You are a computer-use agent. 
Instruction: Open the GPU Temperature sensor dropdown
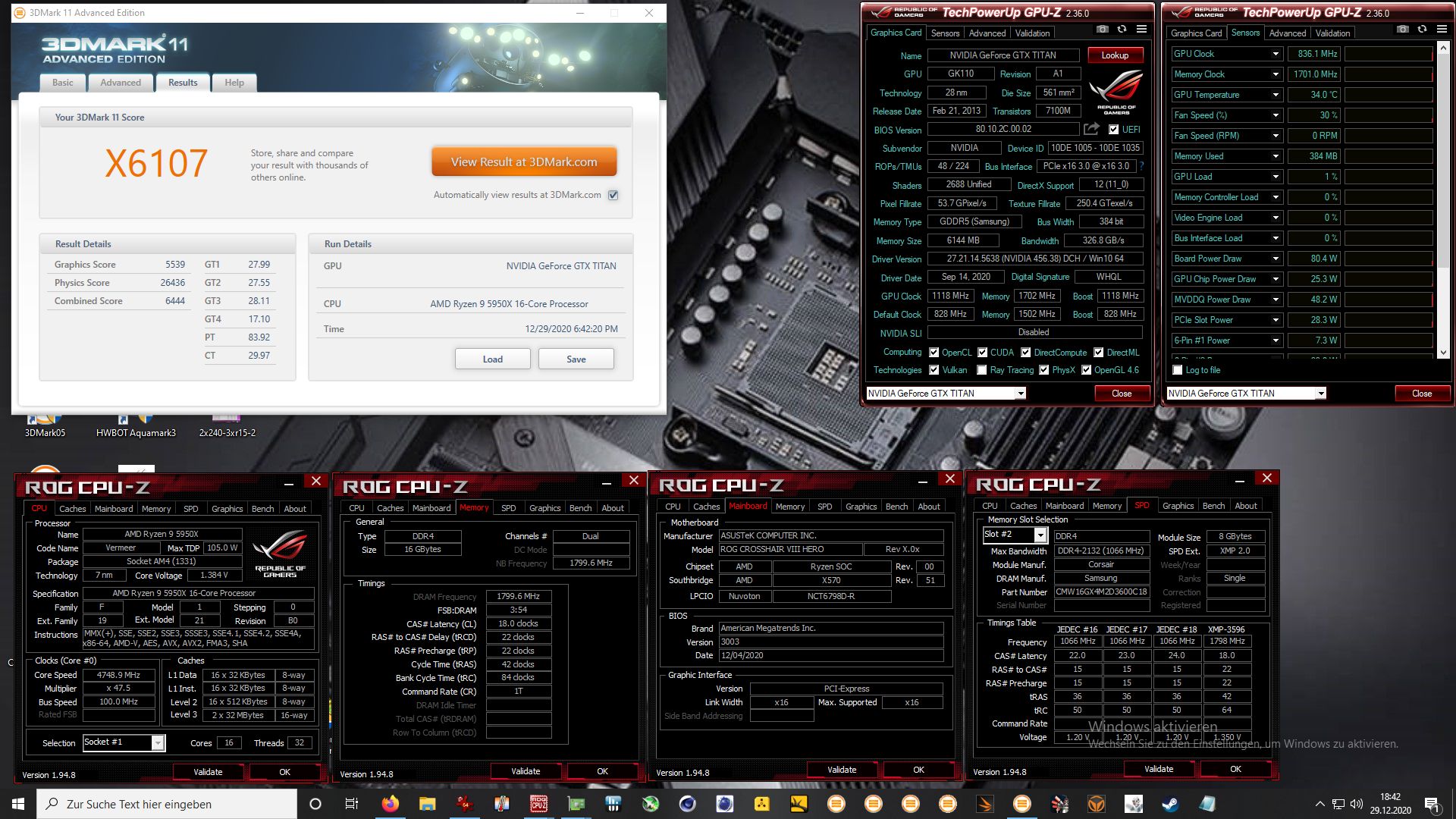1276,95
